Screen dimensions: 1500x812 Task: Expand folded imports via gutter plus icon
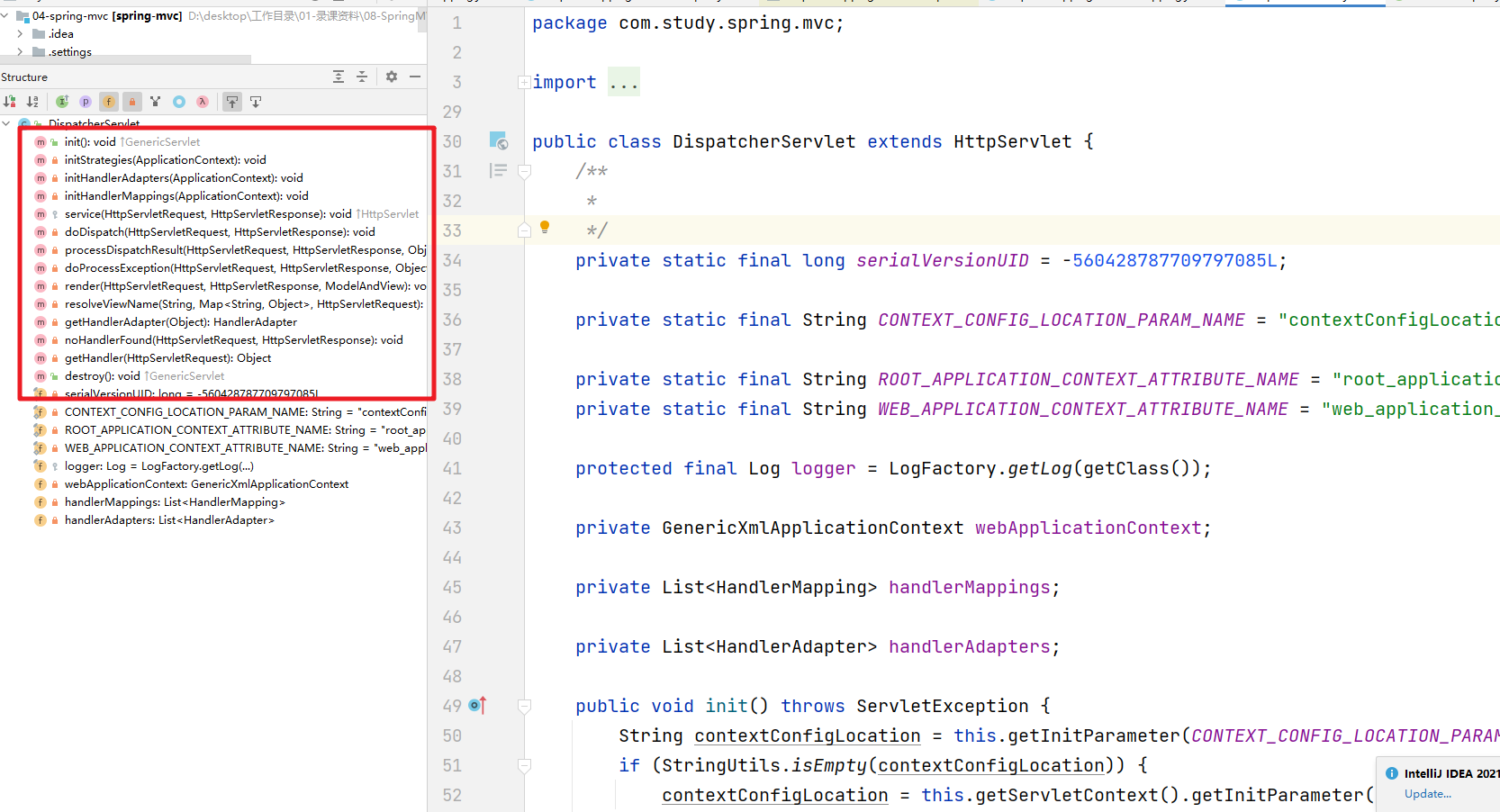[524, 82]
